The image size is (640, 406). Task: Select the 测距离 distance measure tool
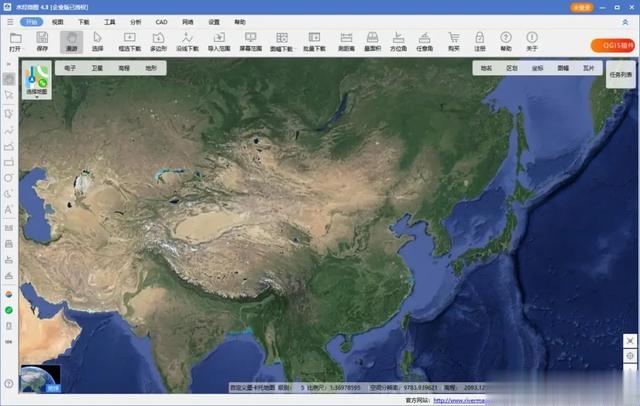point(346,42)
